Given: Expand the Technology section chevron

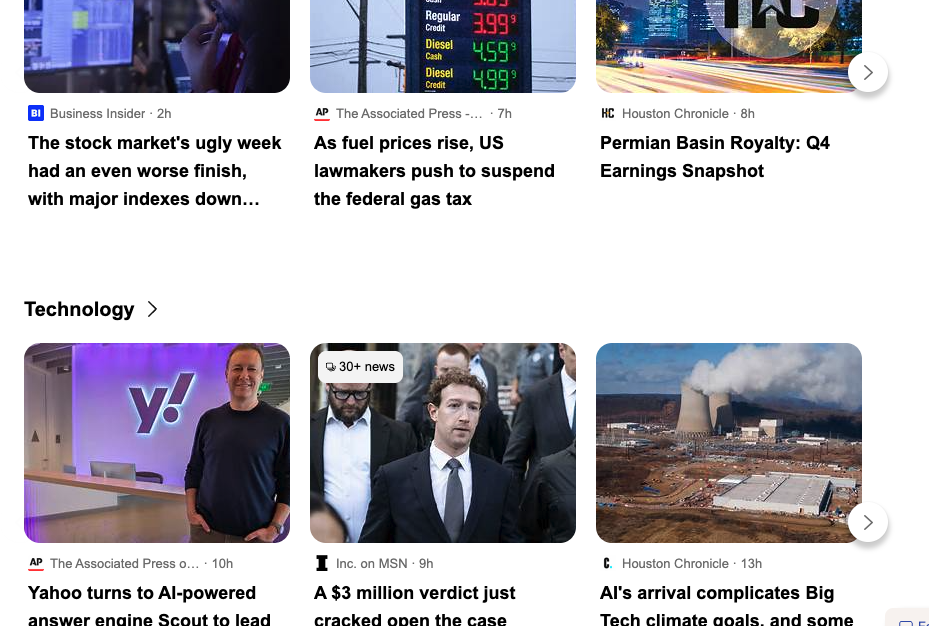Looking at the screenshot, I should tap(152, 309).
